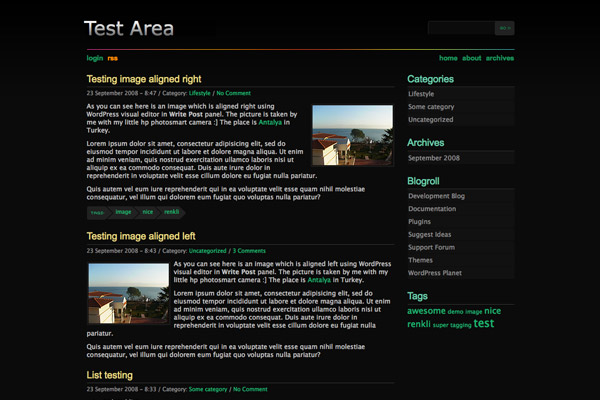View '3 Comments' on second post
This screenshot has width=600, height=400.
point(249,251)
